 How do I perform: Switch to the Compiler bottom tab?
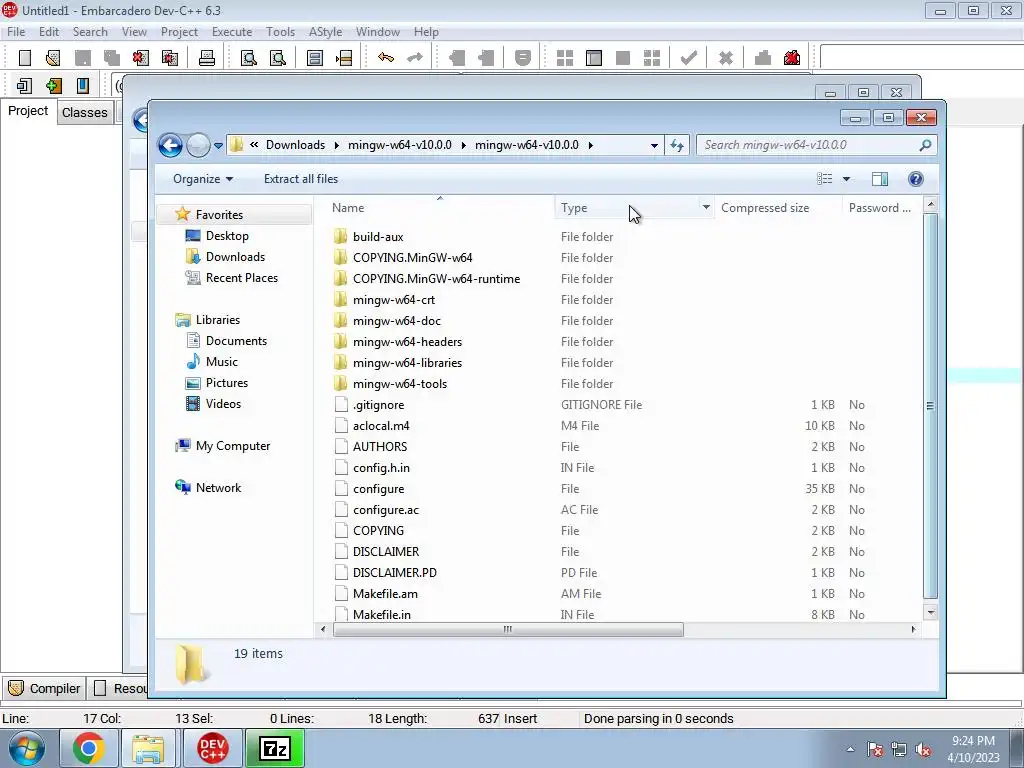click(x=44, y=688)
